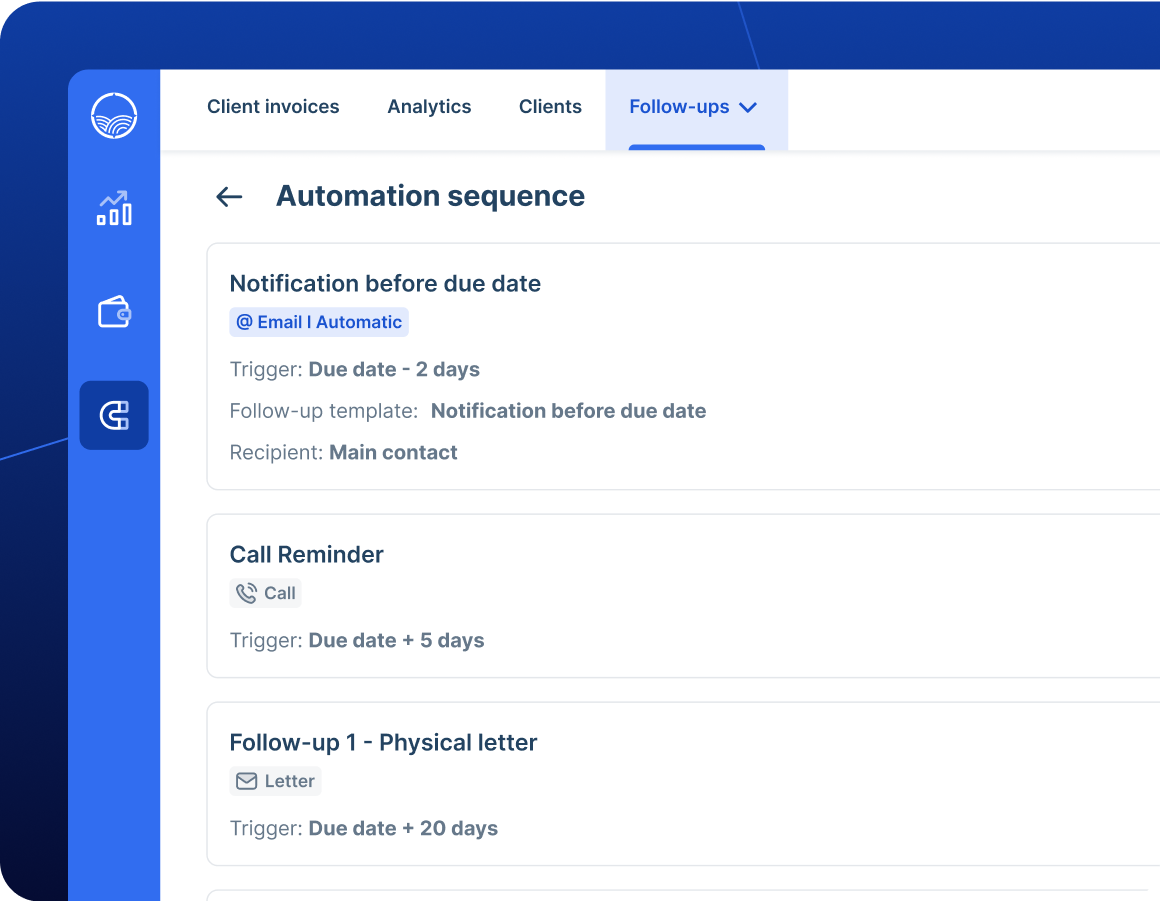1160x901 pixels.
Task: Click the Call badge
Action: pyautogui.click(x=265, y=593)
